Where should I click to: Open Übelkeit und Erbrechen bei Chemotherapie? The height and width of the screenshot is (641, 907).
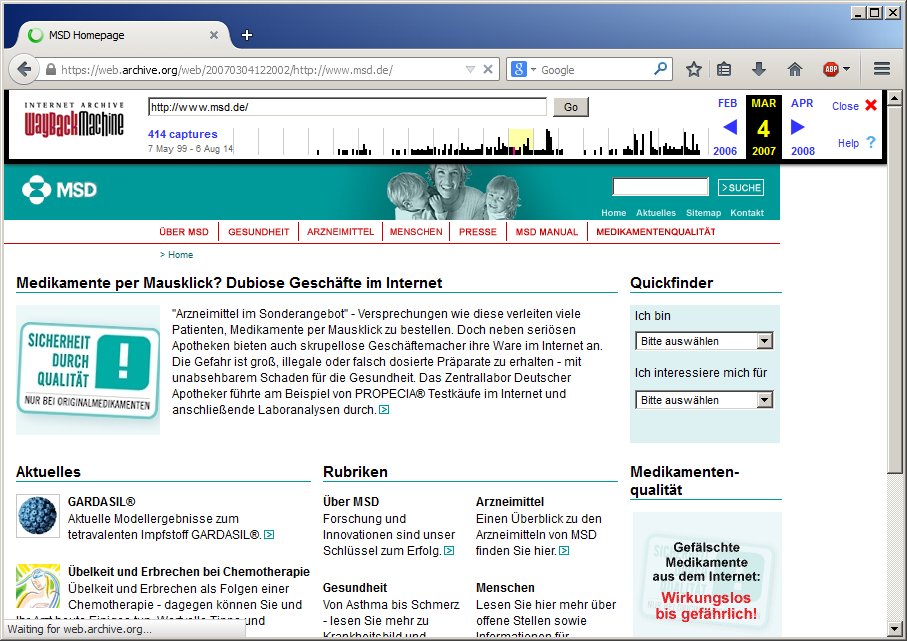189,572
